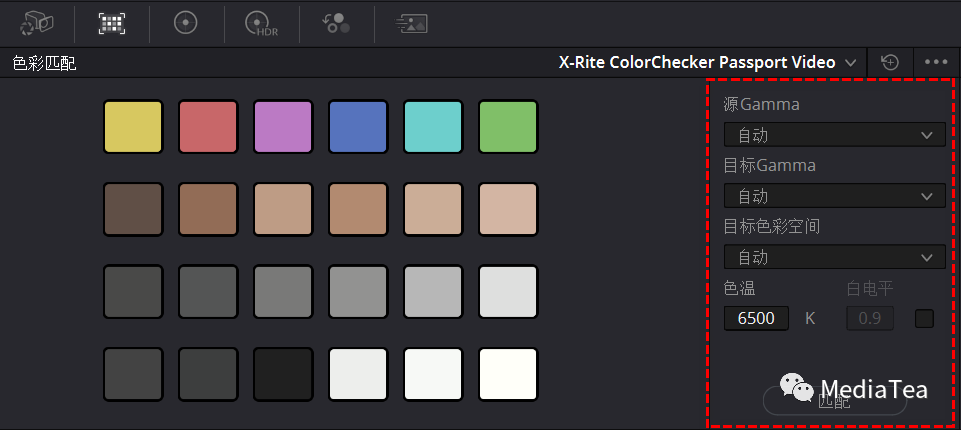
Task: Open the Color Wheels palette icon
Action: tap(186, 23)
